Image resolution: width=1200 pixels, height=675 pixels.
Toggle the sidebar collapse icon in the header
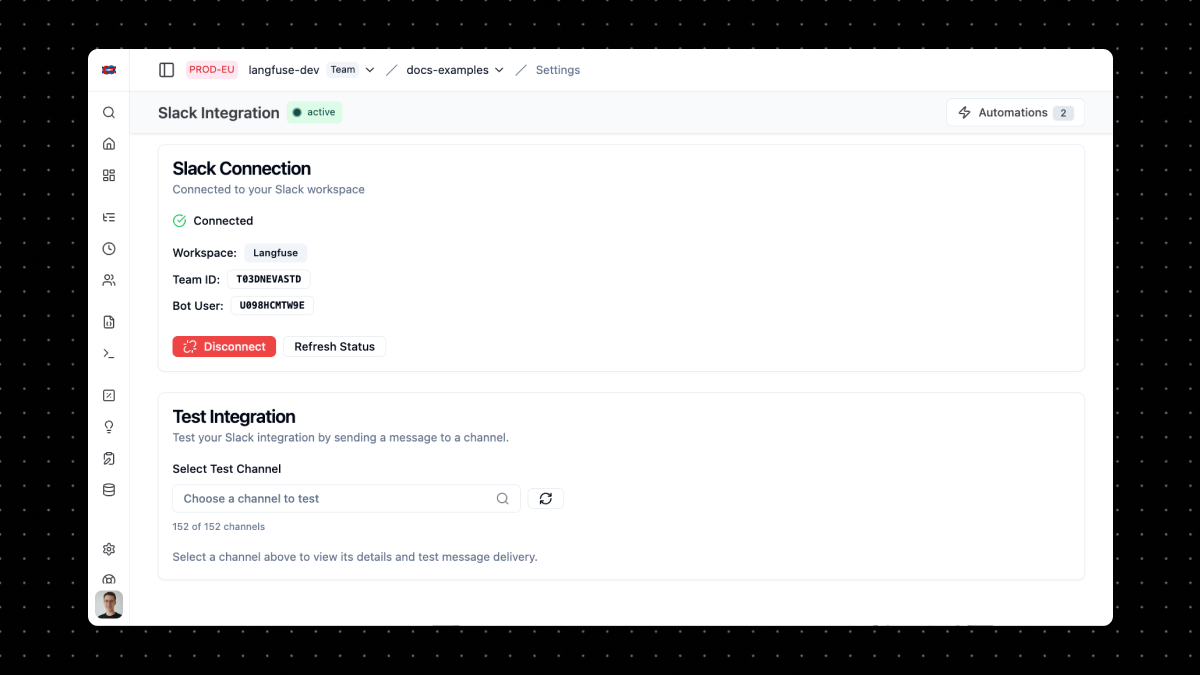point(166,69)
